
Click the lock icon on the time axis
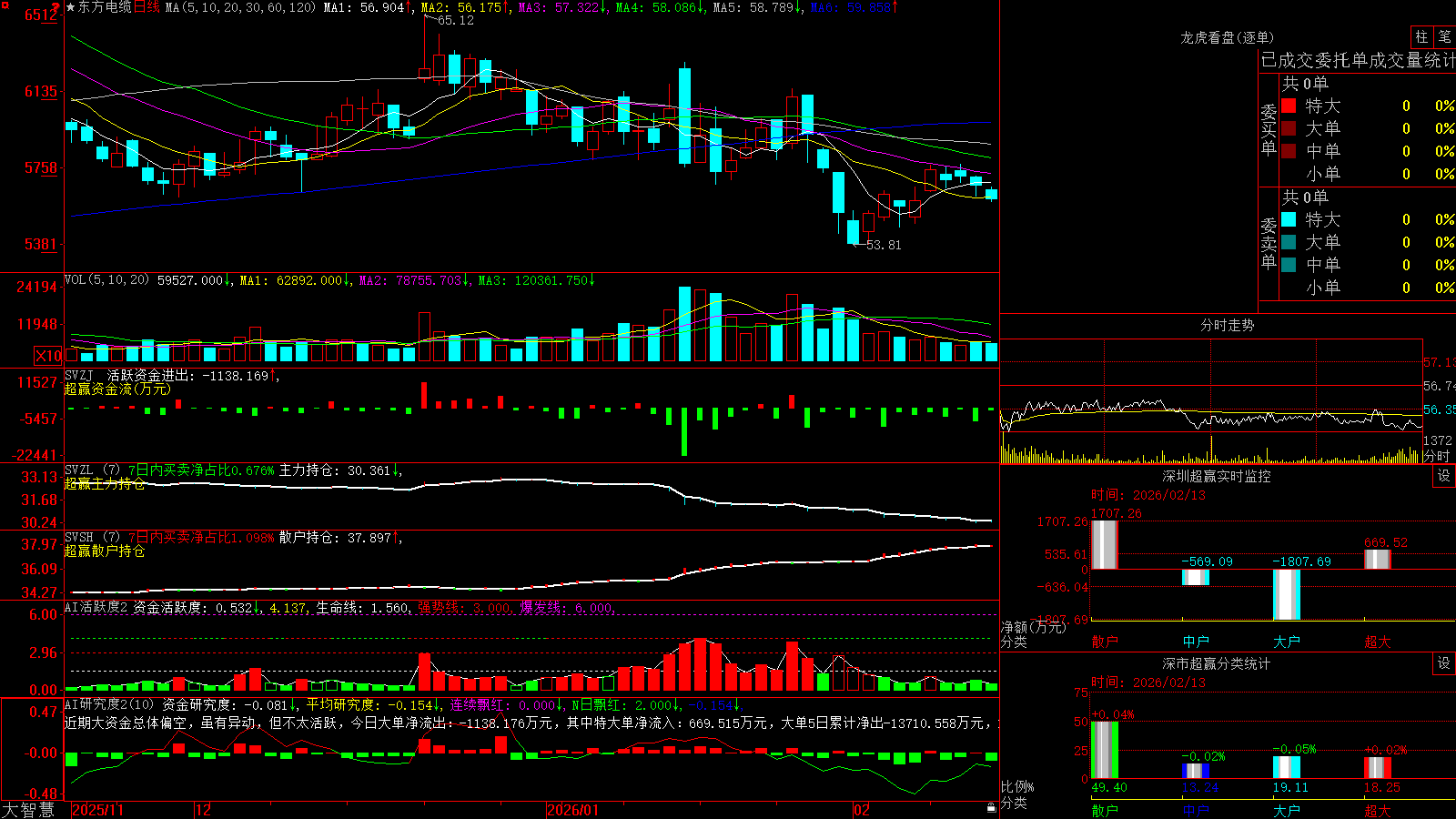coord(991,808)
